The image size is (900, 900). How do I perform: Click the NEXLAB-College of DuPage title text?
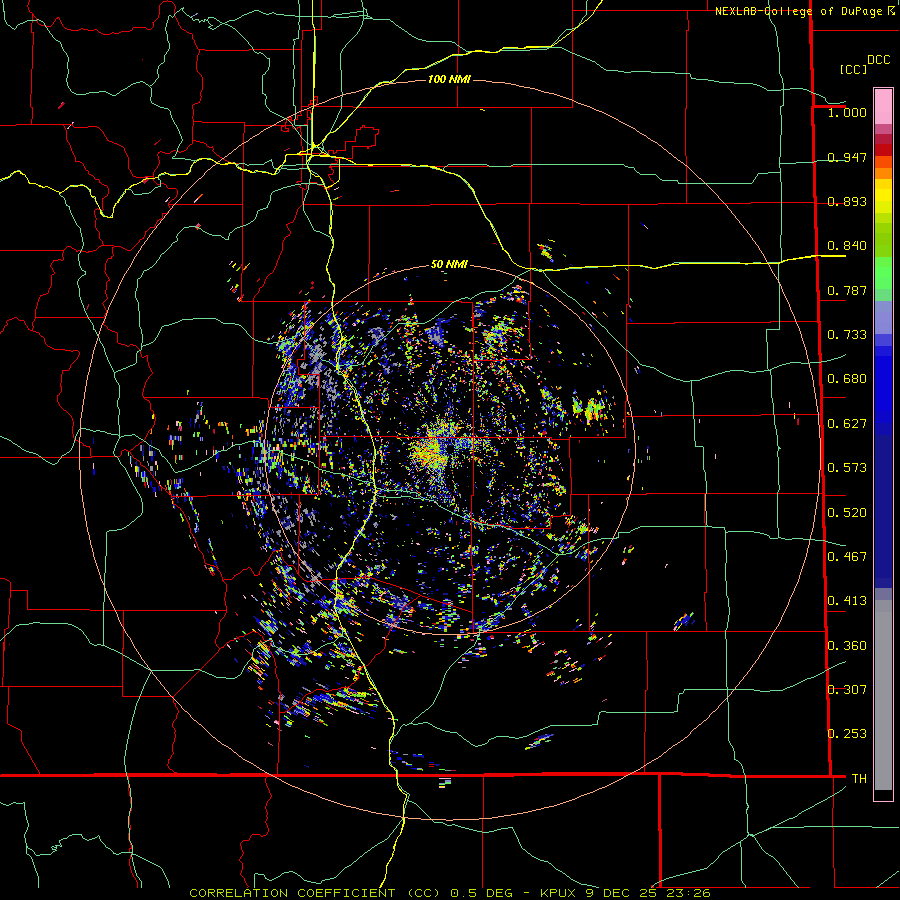click(800, 11)
